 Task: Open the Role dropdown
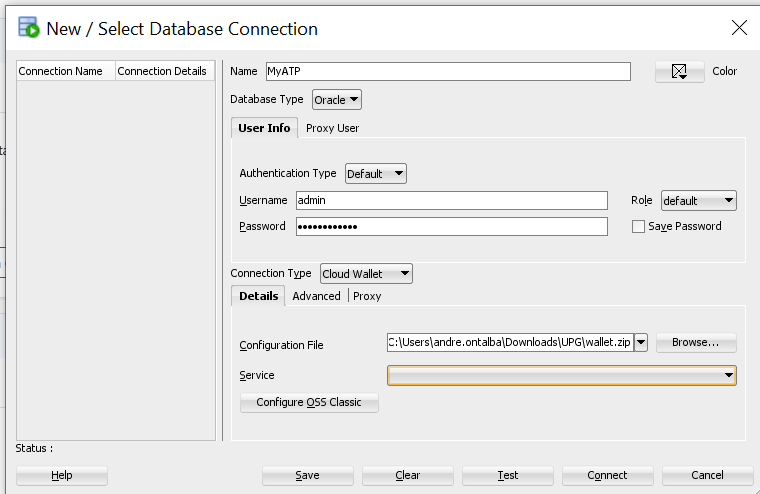pyautogui.click(x=698, y=201)
